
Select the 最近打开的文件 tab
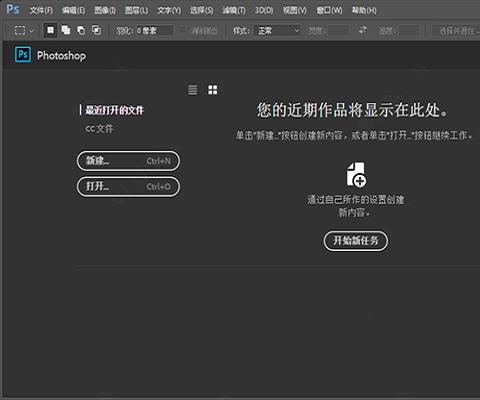[x=114, y=110]
